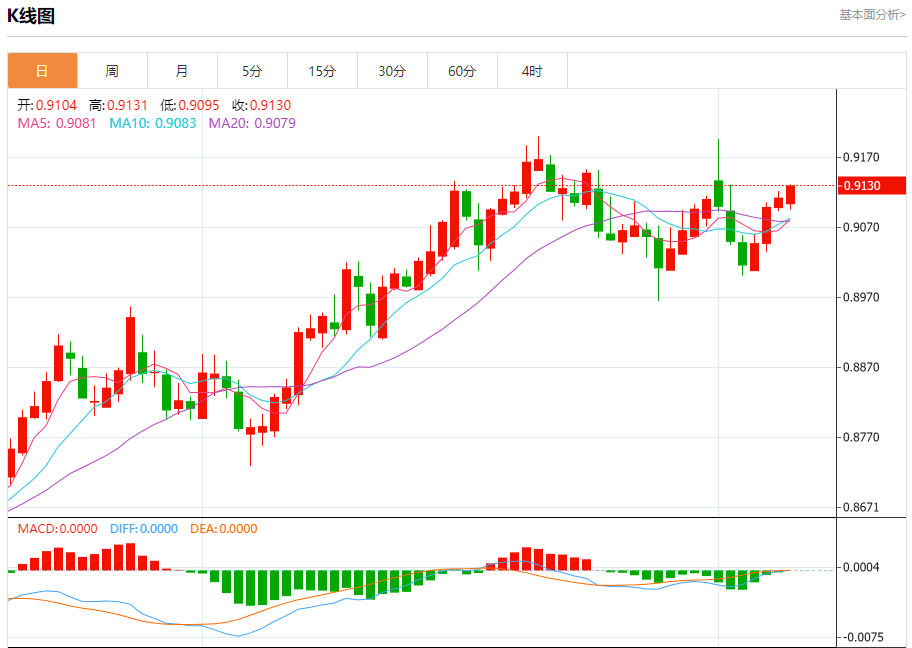
Task: Click the green candle with the tallest upper wick
Action: pyautogui.click(x=718, y=194)
